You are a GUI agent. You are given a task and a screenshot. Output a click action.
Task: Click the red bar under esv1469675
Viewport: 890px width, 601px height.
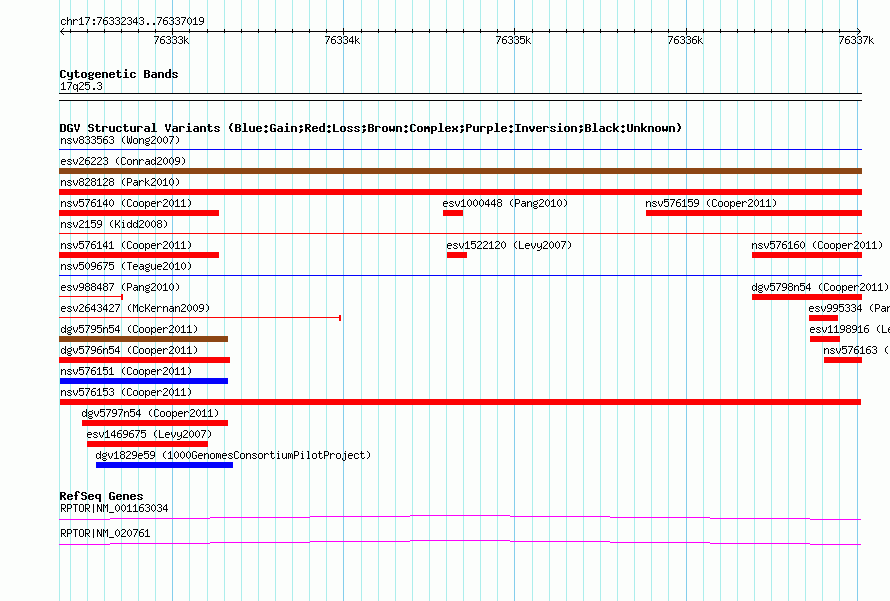point(148,444)
